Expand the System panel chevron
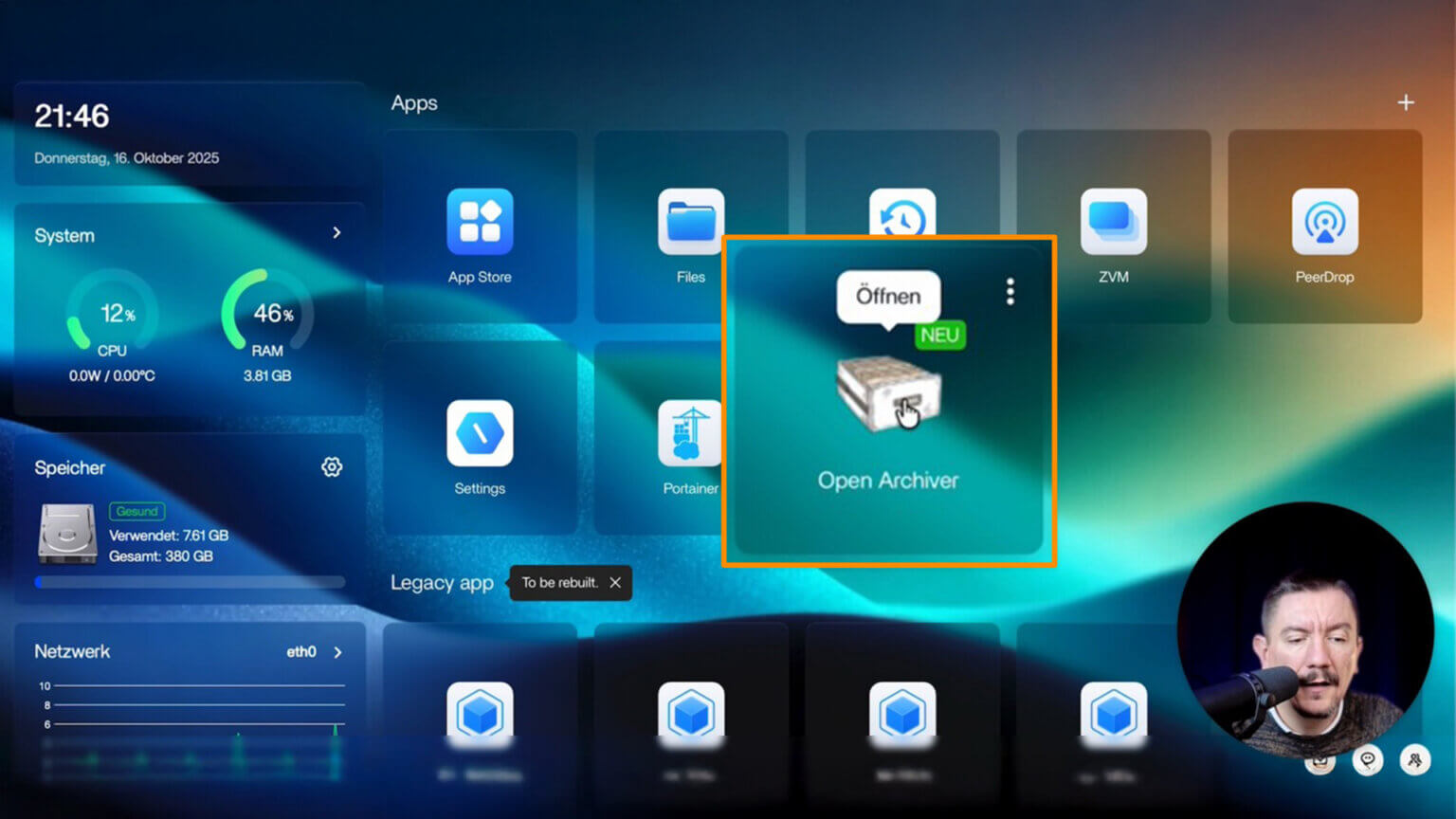The height and width of the screenshot is (819, 1456). pos(337,233)
